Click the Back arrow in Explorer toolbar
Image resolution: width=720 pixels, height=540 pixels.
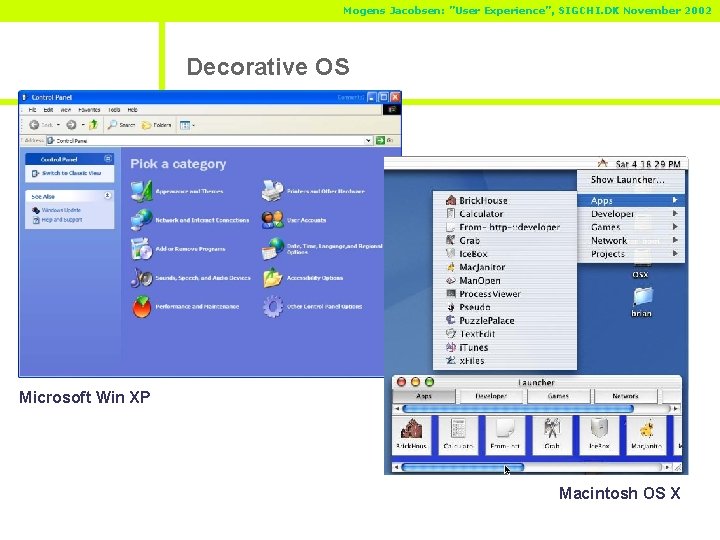(x=34, y=124)
